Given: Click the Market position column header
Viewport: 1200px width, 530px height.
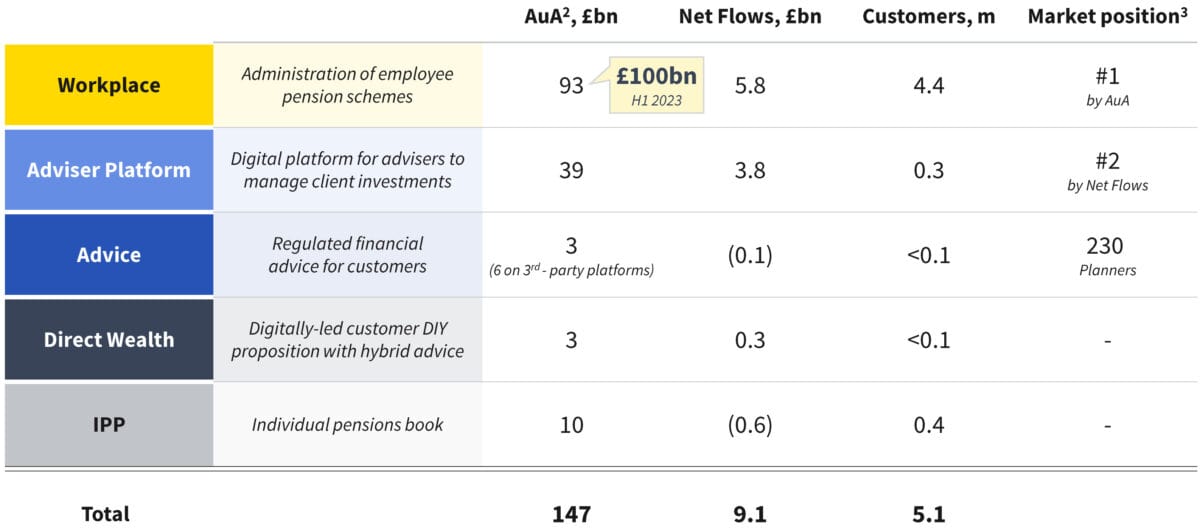Looking at the screenshot, I should point(1104,16).
